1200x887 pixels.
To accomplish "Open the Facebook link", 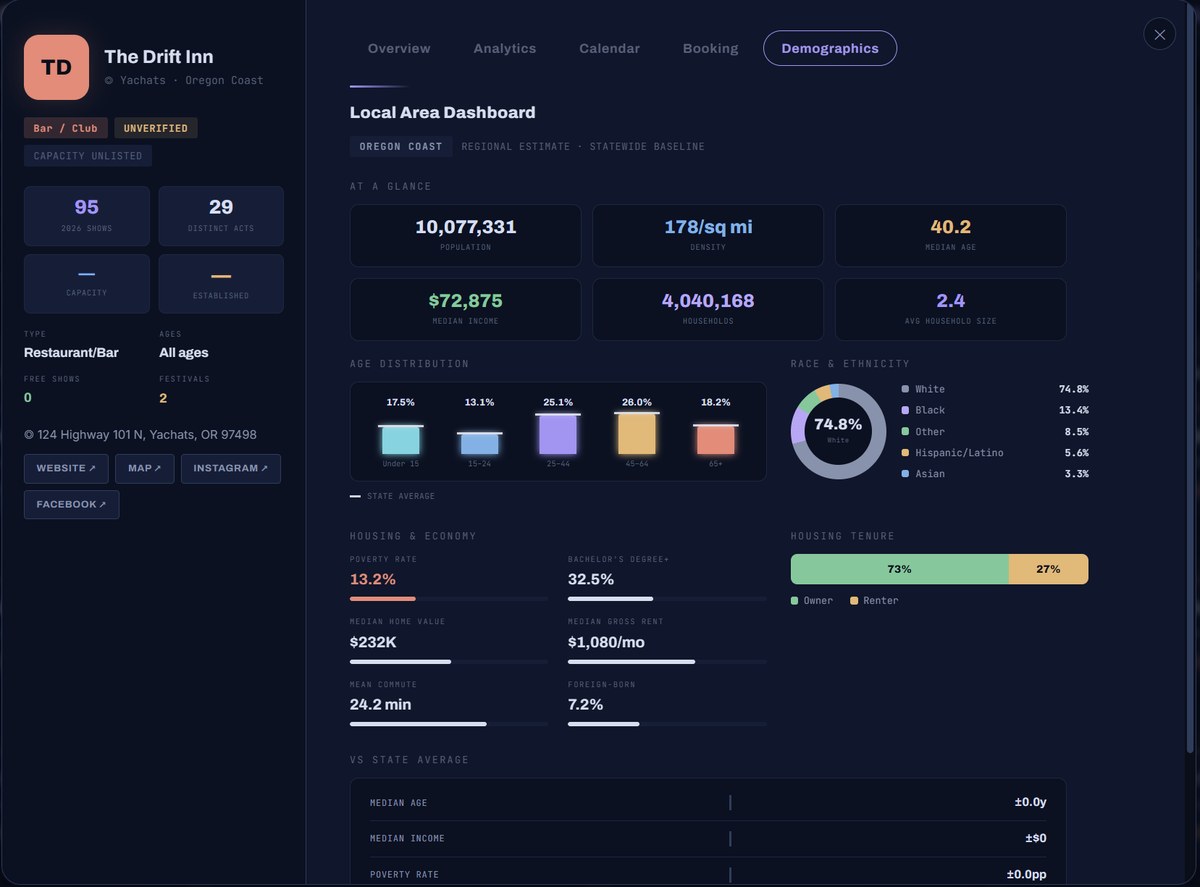I will 72,505.
